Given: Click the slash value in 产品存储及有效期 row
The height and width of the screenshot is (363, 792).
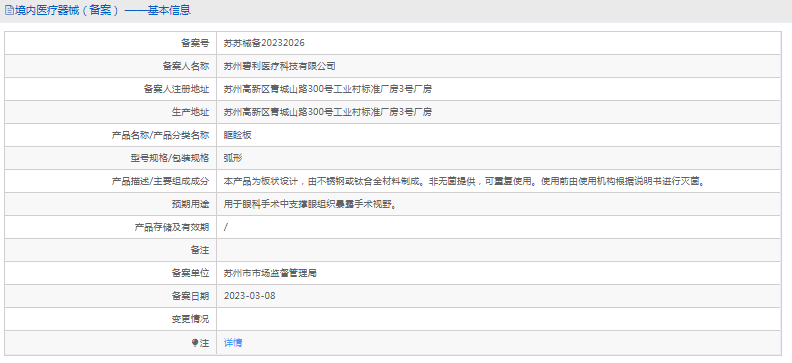Looking at the screenshot, I should click(x=226, y=227).
